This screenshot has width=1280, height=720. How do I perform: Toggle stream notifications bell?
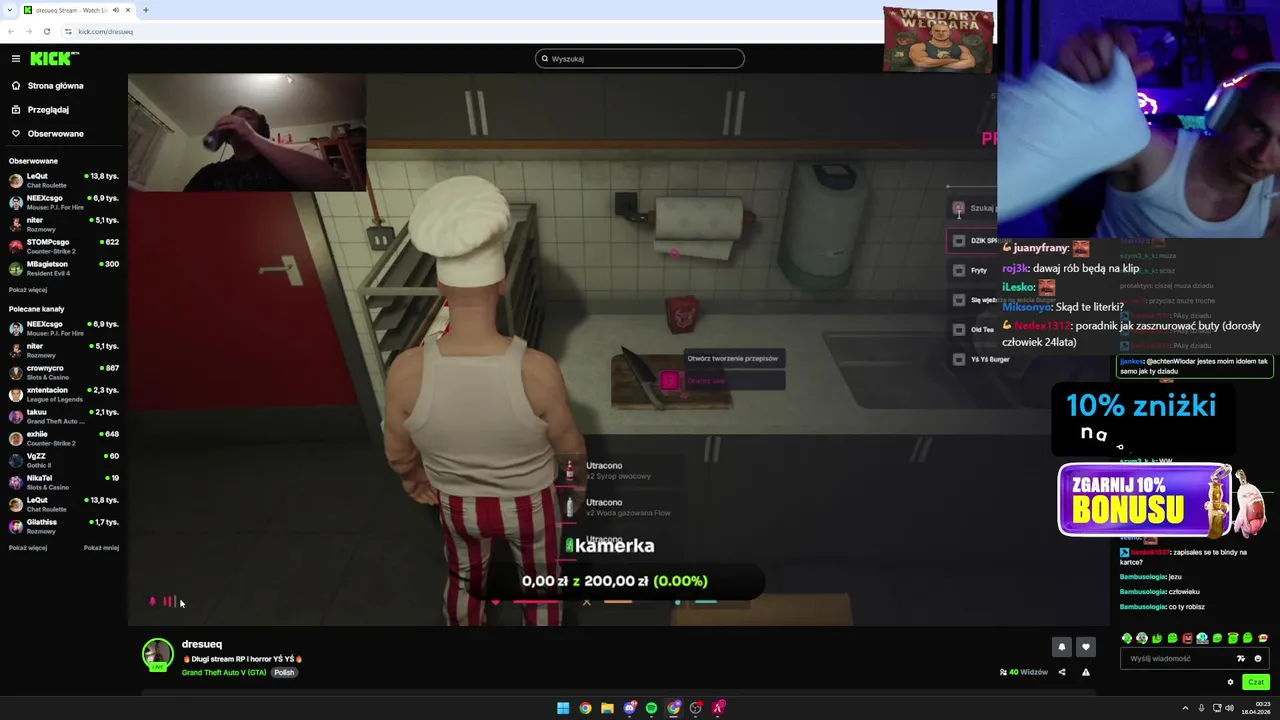(x=1062, y=647)
